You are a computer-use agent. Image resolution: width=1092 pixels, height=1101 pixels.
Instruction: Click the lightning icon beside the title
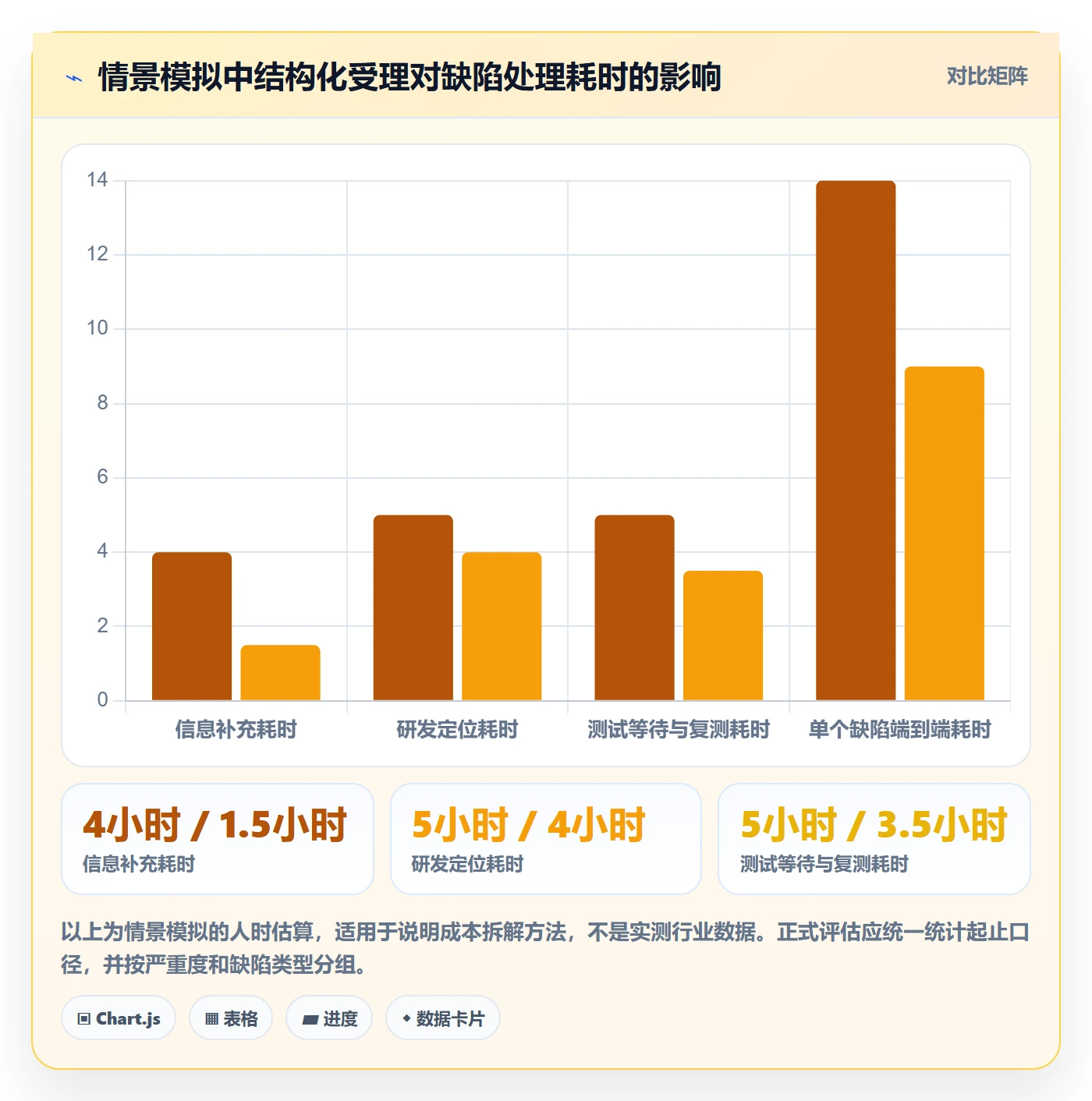click(x=74, y=78)
